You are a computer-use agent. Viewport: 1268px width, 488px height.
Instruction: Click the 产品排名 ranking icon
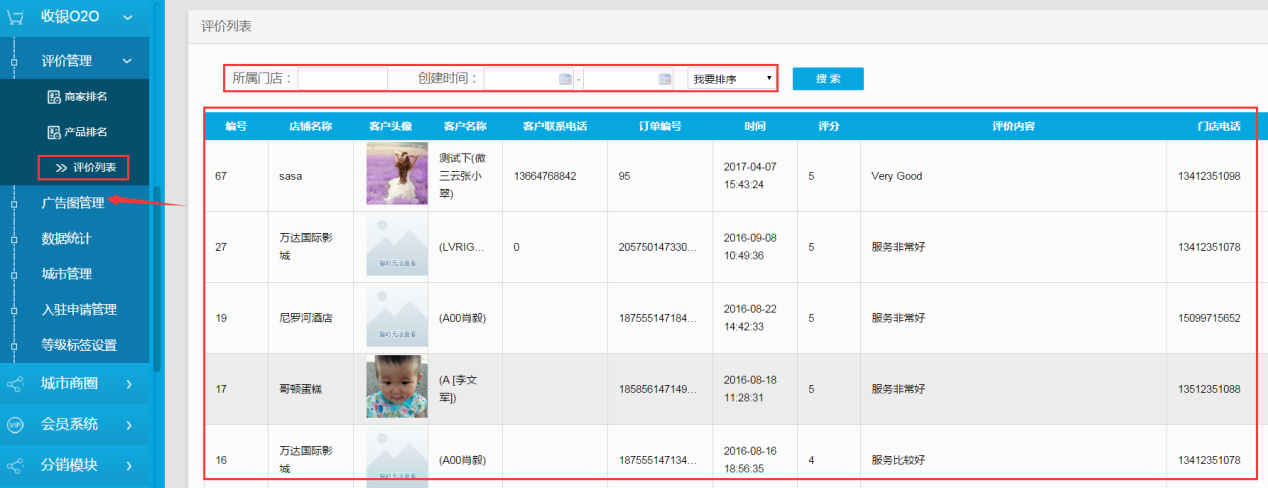55,132
